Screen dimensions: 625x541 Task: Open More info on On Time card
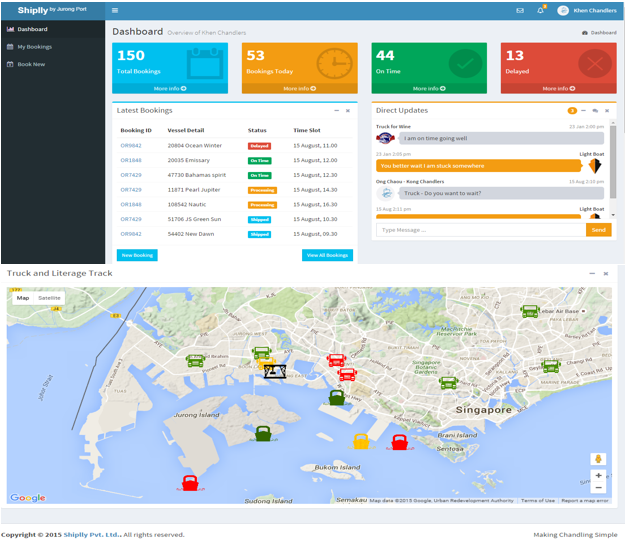[429, 89]
